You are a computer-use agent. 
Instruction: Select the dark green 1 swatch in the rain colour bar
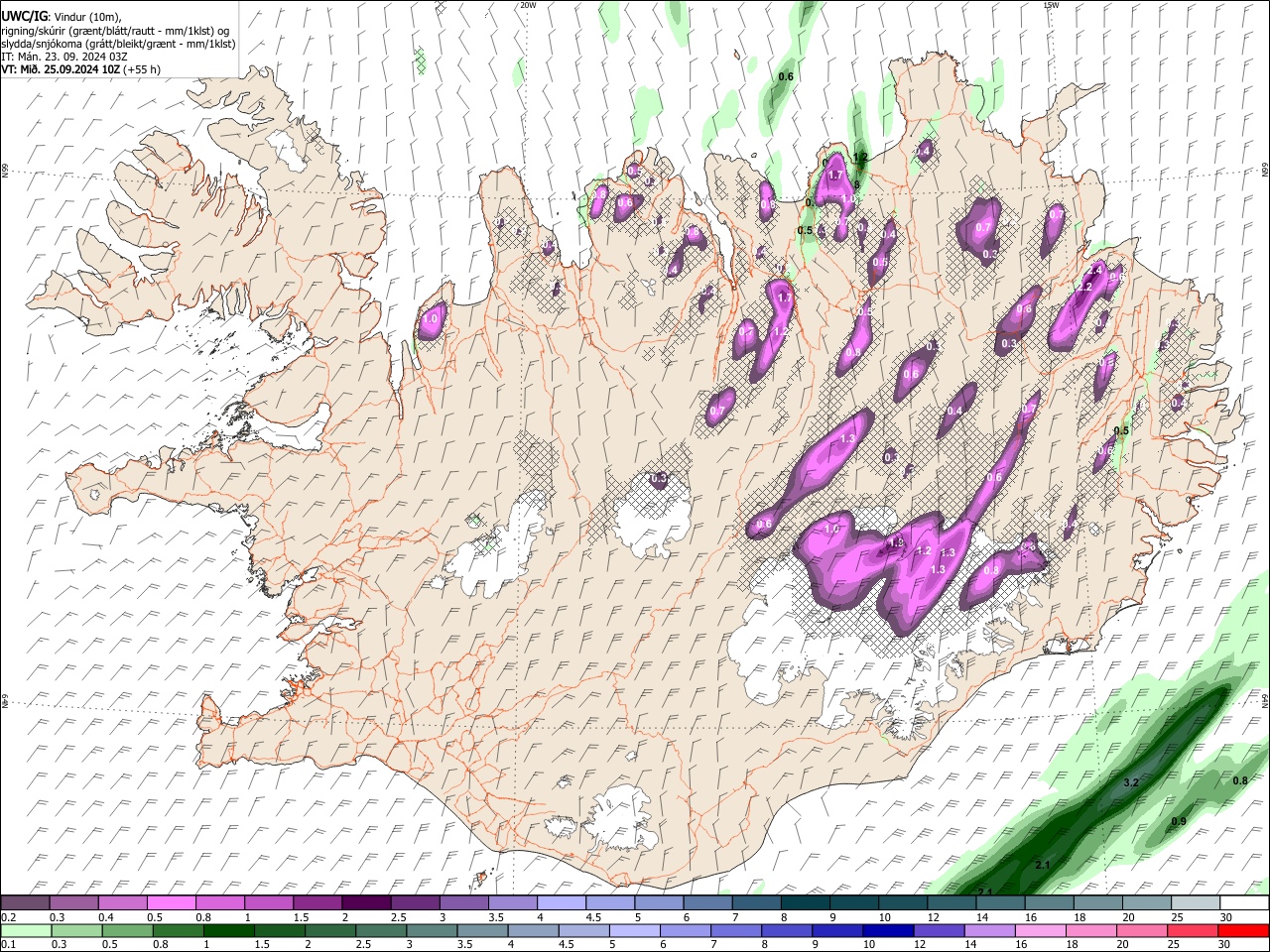(x=229, y=930)
